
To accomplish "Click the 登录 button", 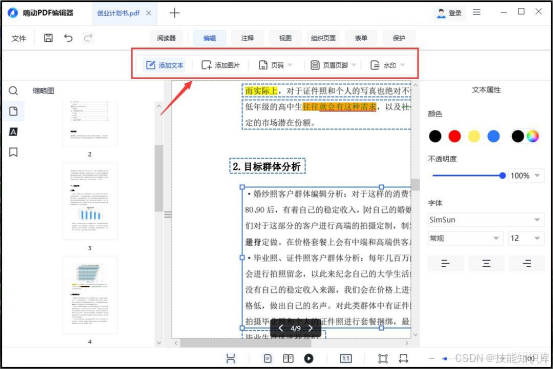I will point(449,13).
